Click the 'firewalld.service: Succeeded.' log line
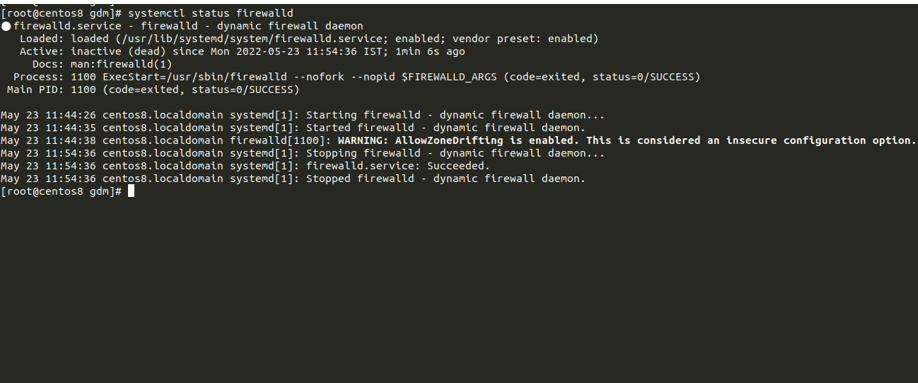Image resolution: width=918 pixels, height=383 pixels. 245,166
